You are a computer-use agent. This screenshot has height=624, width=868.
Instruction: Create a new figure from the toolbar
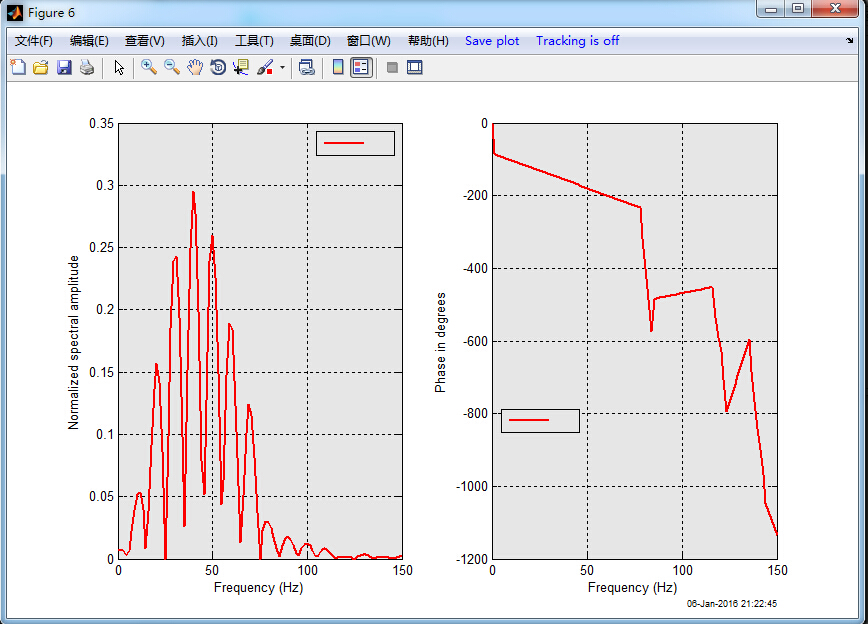click(x=18, y=68)
